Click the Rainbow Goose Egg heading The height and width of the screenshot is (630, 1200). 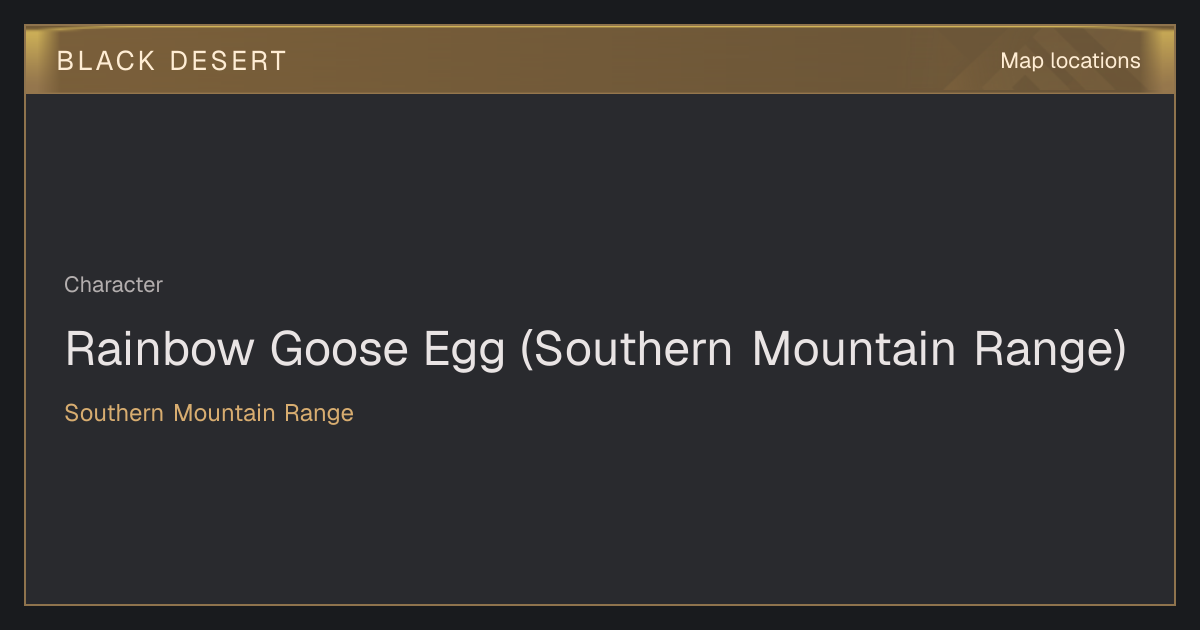pos(596,350)
